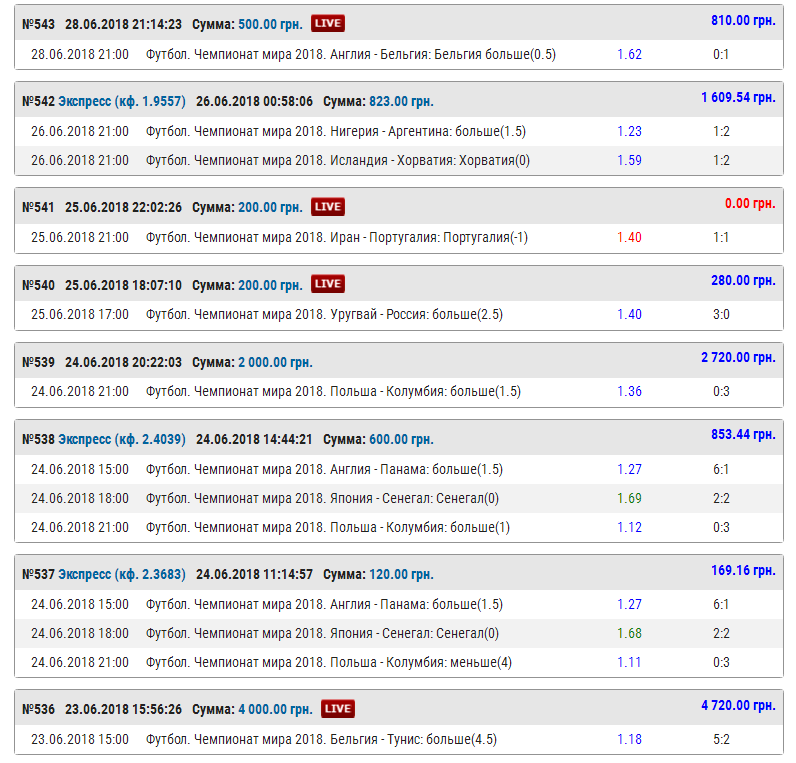Click the 853.44 грн. payout

pos(743,434)
